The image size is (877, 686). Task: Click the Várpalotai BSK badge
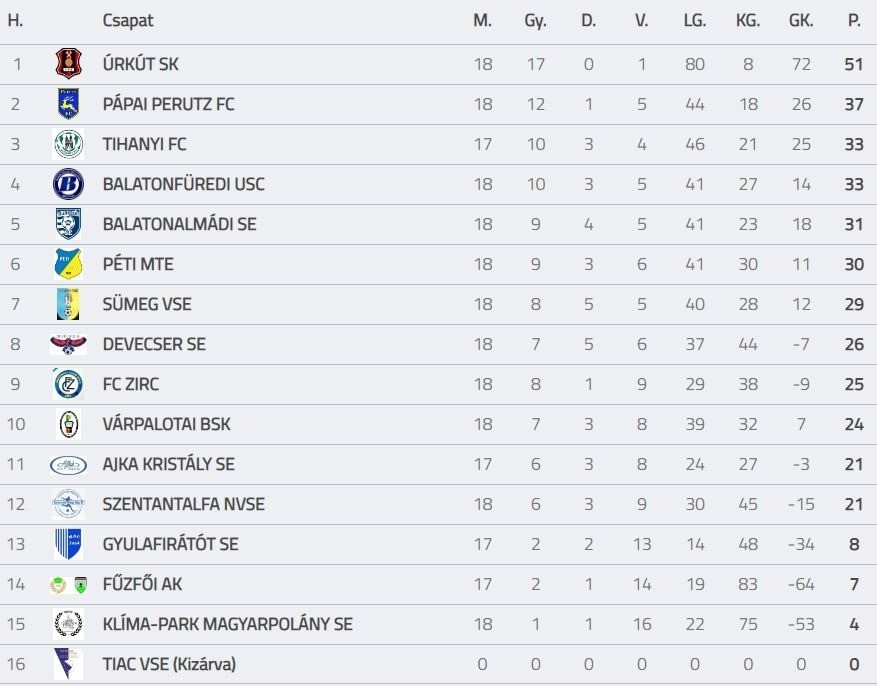68,424
